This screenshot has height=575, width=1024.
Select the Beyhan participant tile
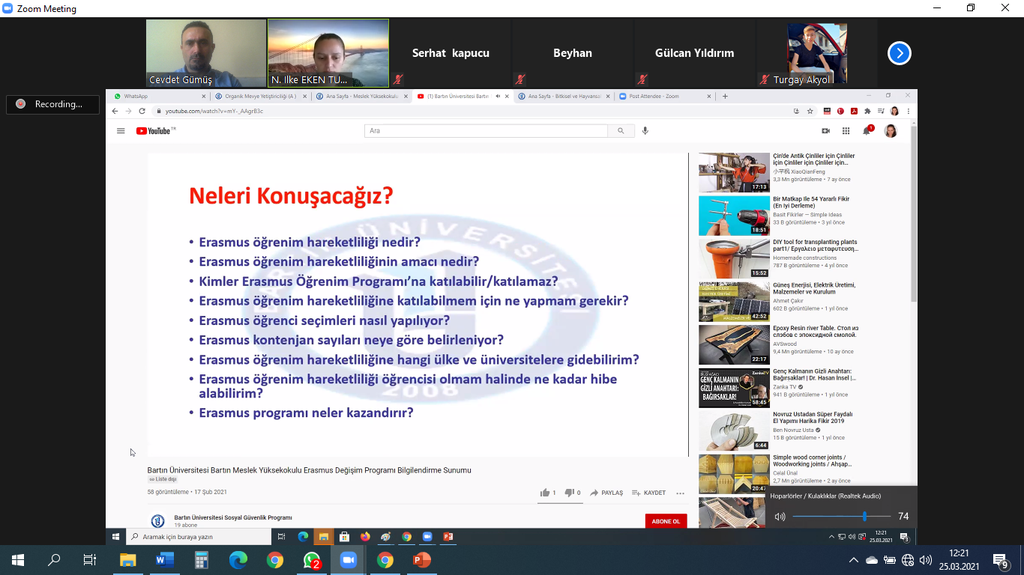tap(572, 53)
